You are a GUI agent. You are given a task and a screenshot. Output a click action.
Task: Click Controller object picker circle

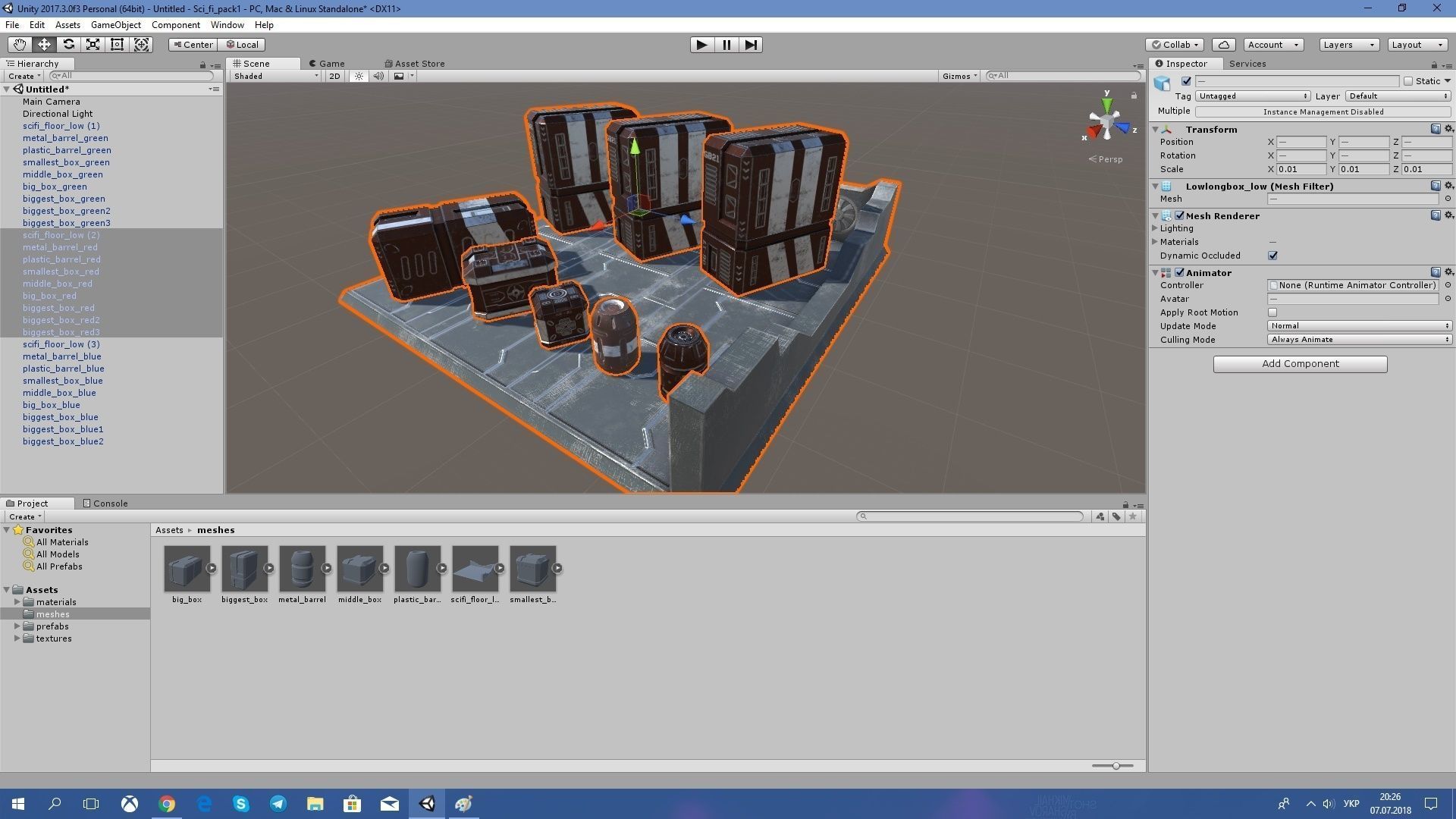[1448, 285]
